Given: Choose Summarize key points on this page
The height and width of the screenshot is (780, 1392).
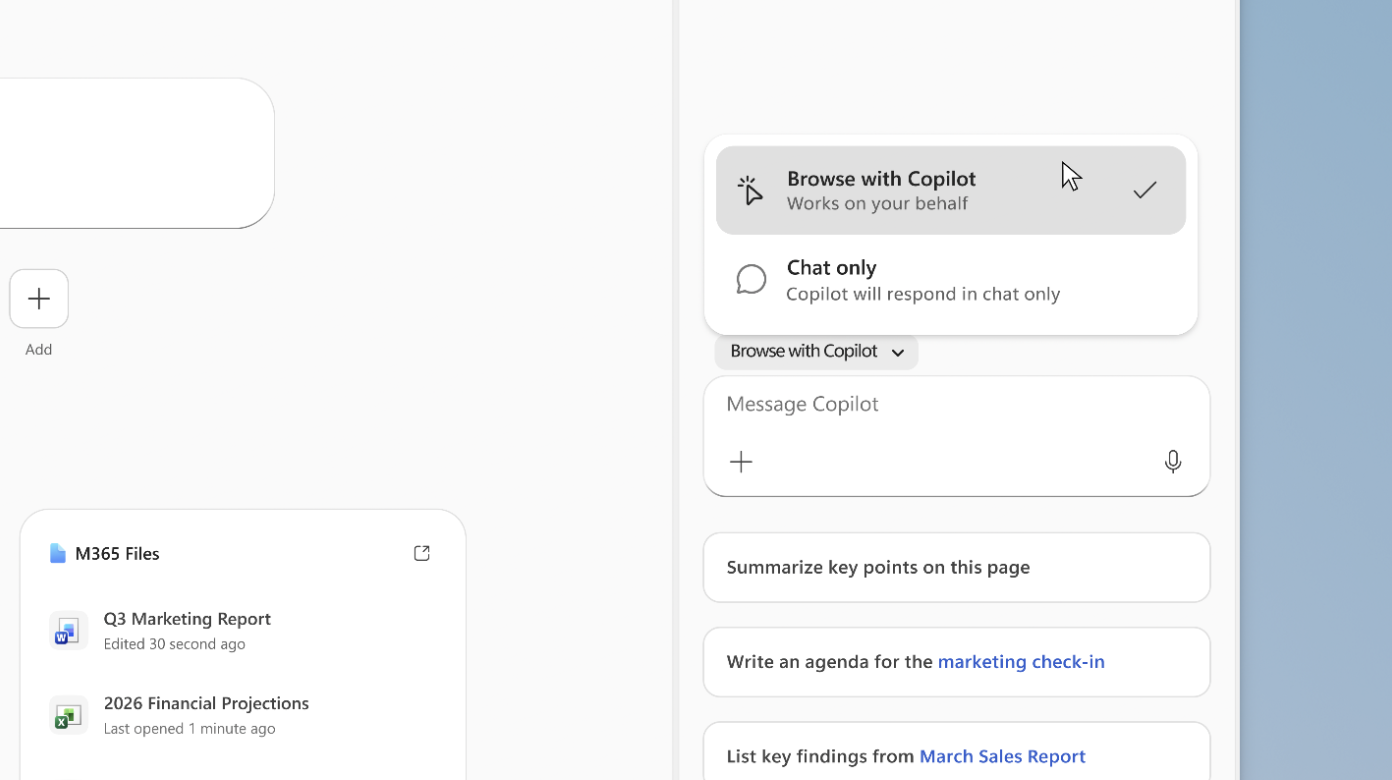Looking at the screenshot, I should click(x=956, y=567).
